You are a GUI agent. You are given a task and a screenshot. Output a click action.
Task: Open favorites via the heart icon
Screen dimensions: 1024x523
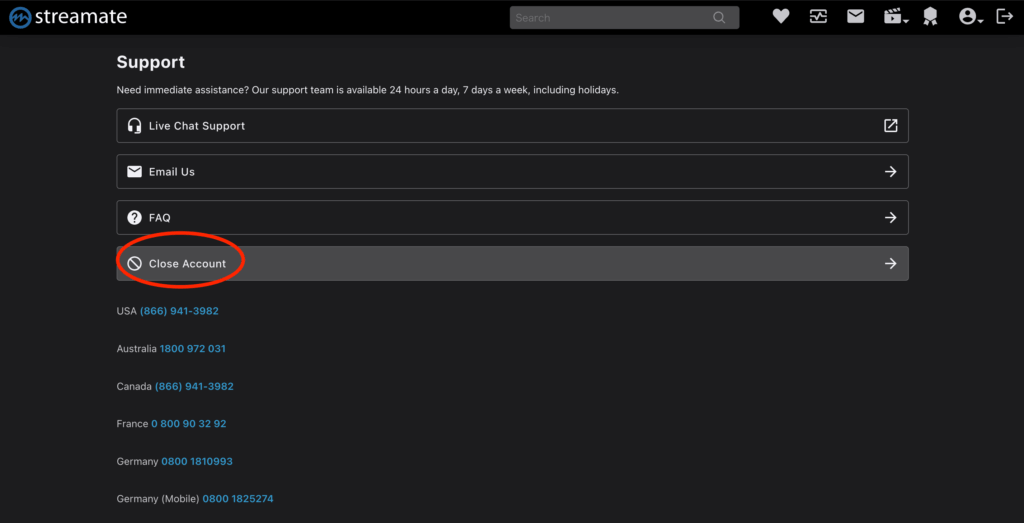[781, 16]
